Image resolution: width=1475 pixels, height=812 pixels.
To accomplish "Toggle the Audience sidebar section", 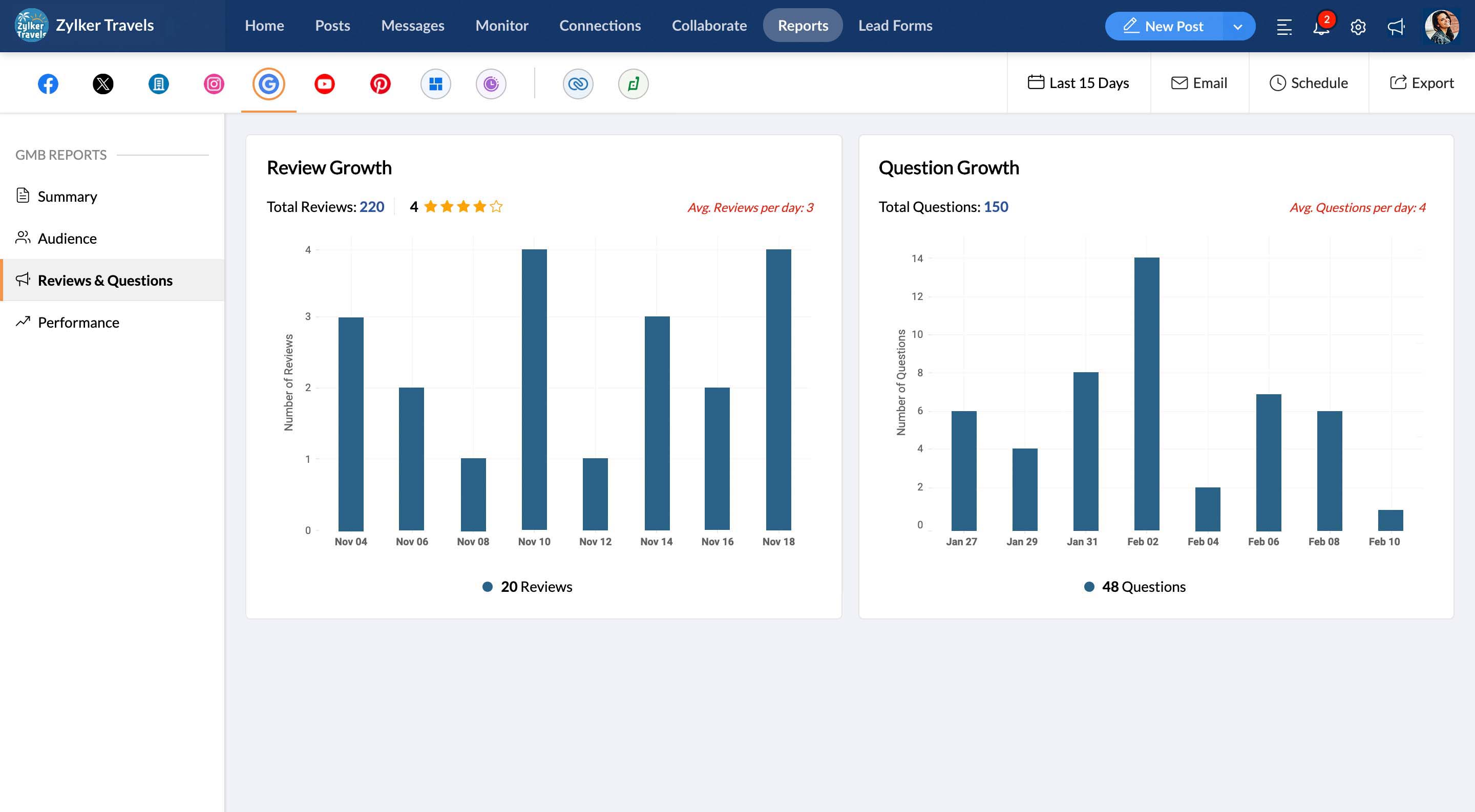I will (67, 238).
